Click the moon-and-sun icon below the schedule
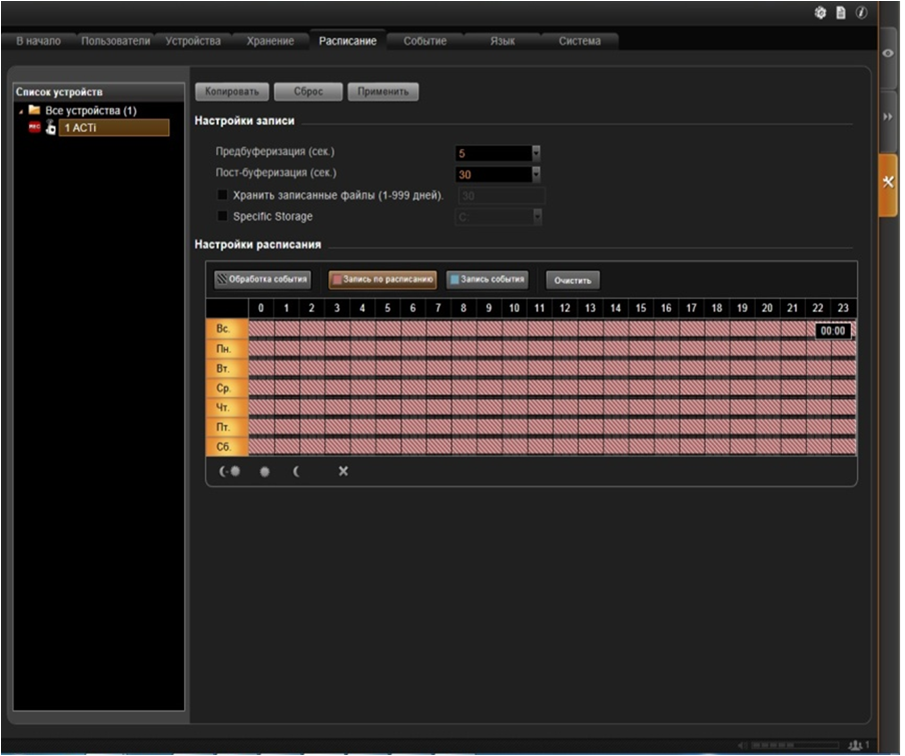 (x=229, y=471)
